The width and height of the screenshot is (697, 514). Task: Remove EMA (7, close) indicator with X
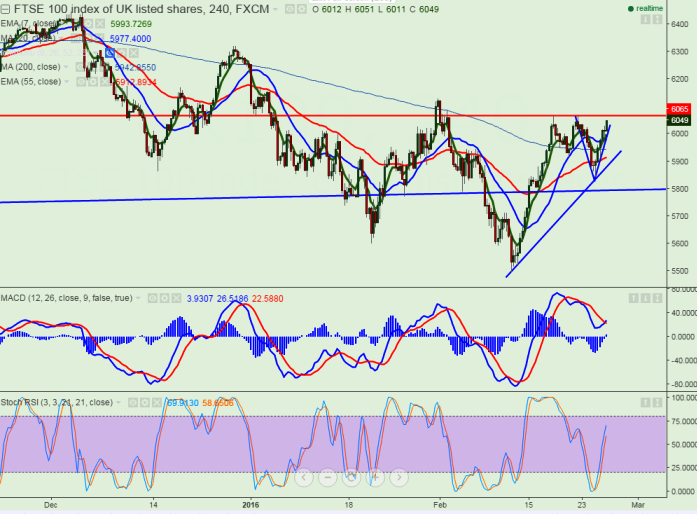(x=100, y=24)
